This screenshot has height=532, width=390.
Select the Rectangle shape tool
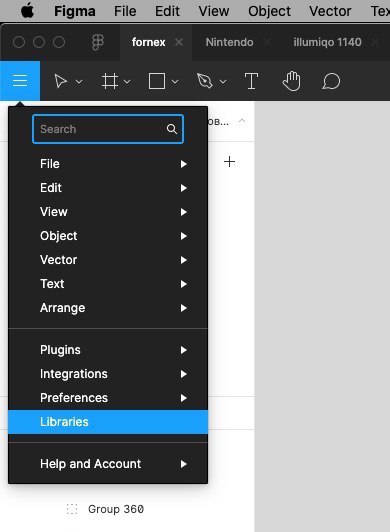(x=157, y=81)
